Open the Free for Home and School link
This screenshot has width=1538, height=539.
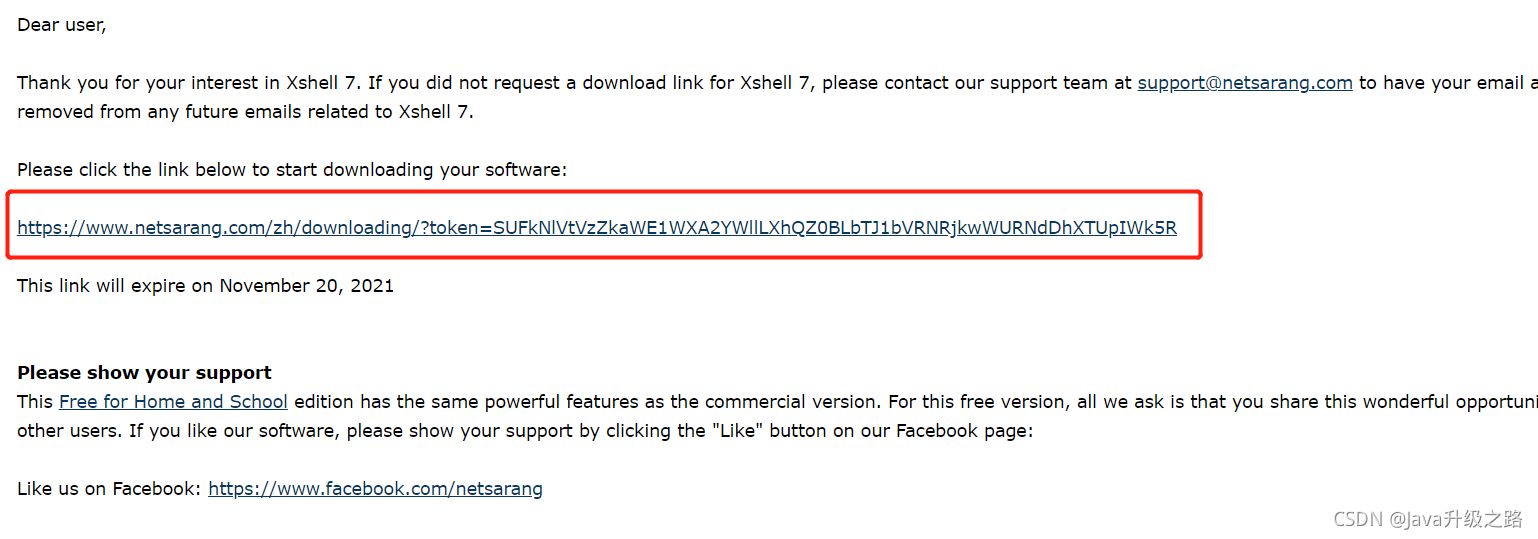pyautogui.click(x=173, y=402)
